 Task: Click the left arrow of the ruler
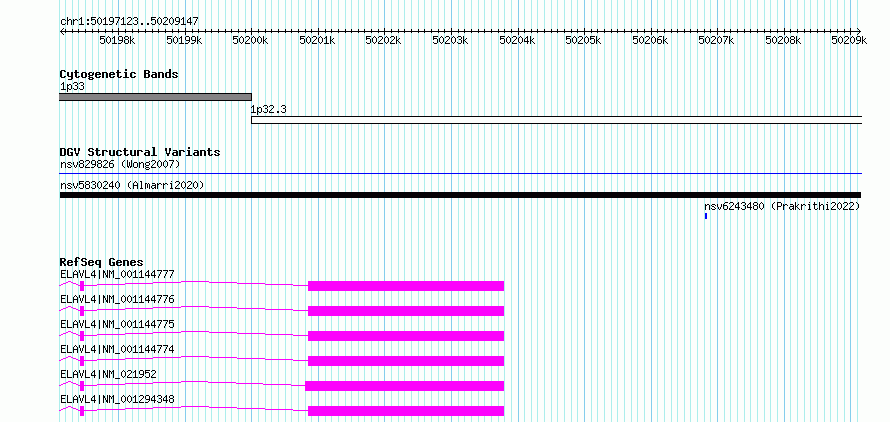point(62,31)
